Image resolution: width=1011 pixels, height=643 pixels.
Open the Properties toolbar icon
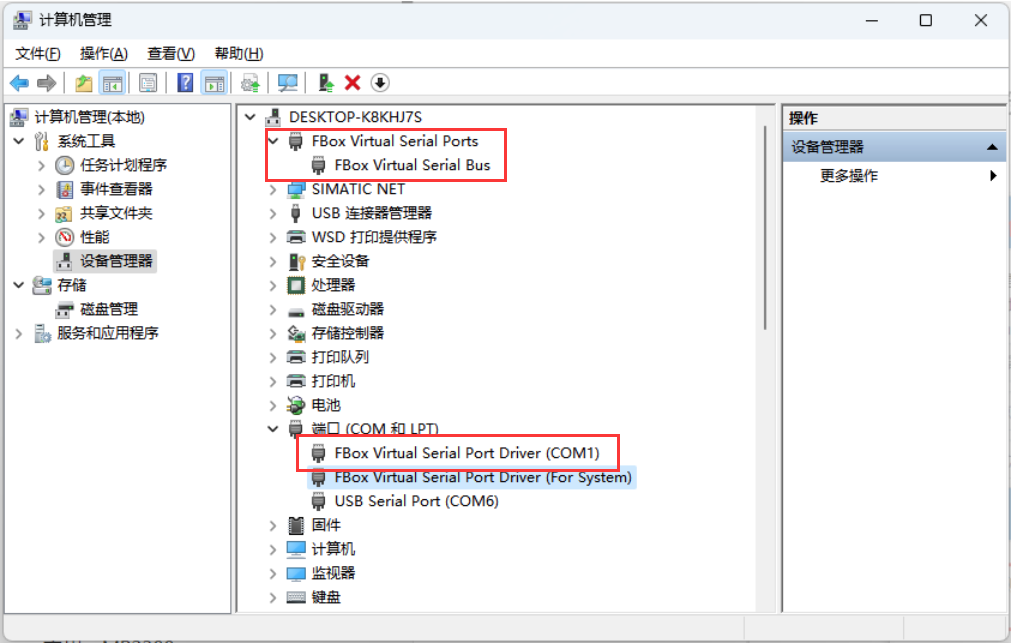(x=148, y=83)
